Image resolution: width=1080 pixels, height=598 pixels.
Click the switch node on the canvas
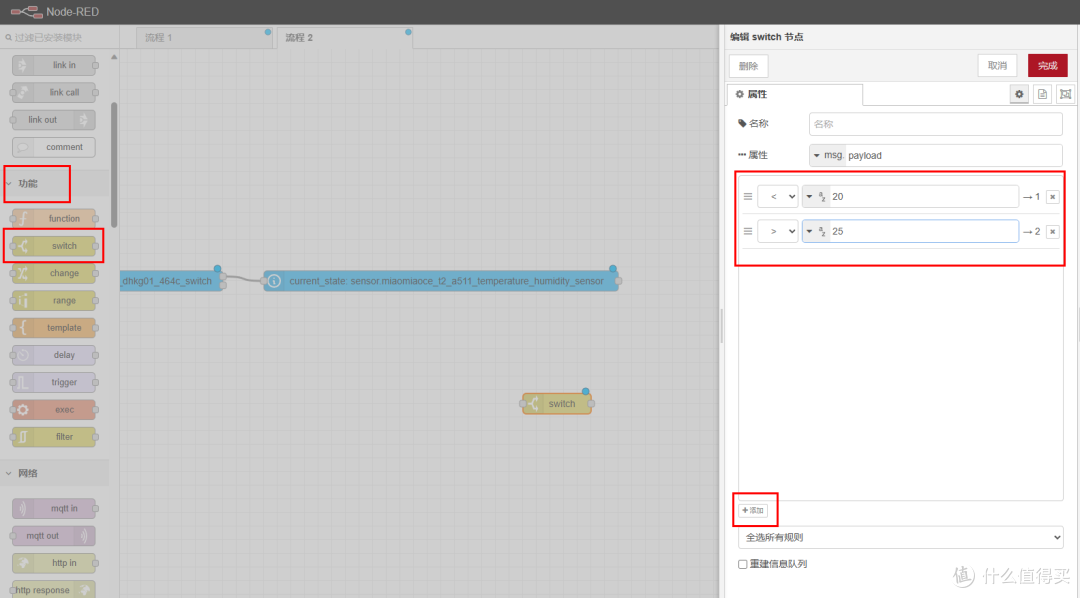click(x=557, y=404)
